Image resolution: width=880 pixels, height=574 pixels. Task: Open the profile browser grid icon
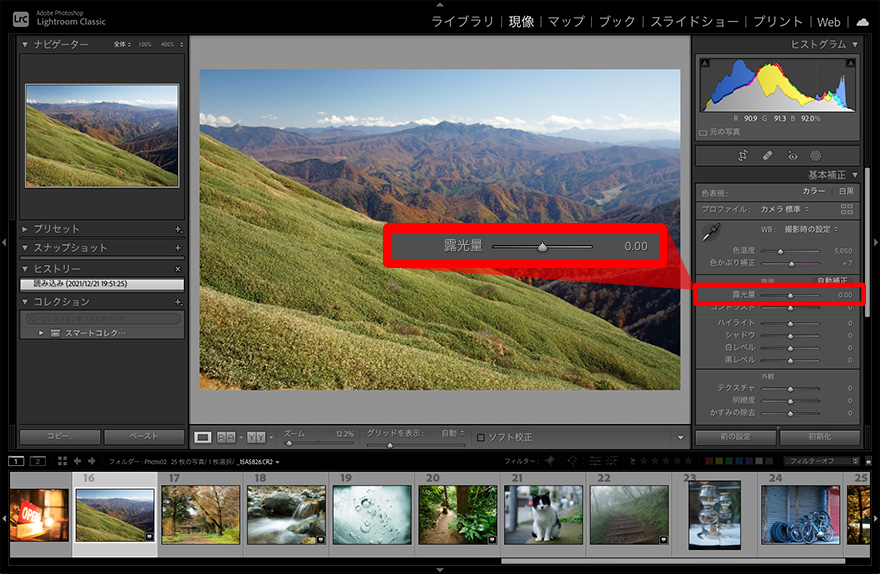[847, 209]
